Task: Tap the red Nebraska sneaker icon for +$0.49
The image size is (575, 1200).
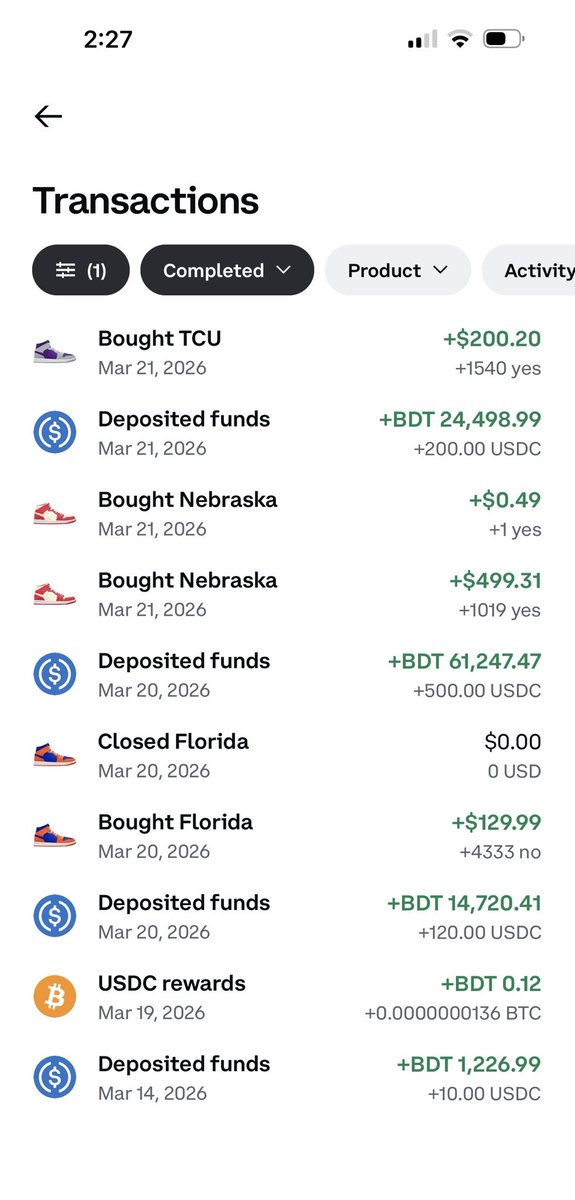Action: coord(54,513)
